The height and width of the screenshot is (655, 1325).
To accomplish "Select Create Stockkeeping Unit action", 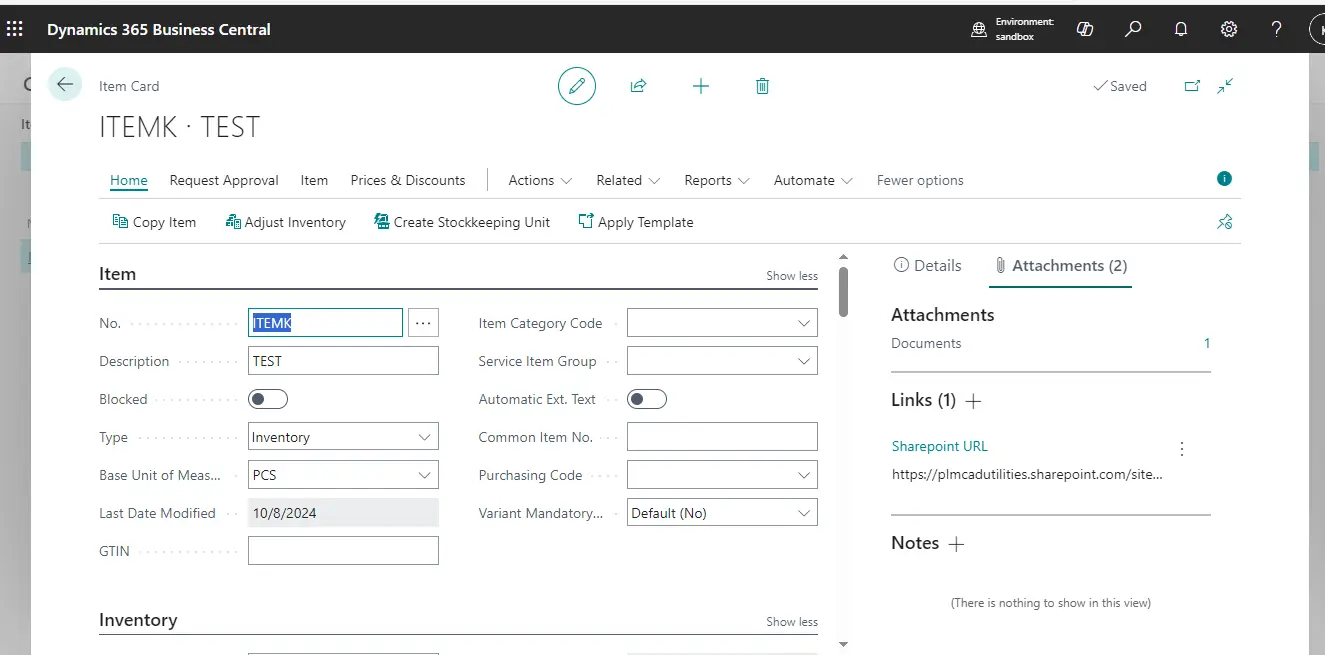I will pos(462,221).
